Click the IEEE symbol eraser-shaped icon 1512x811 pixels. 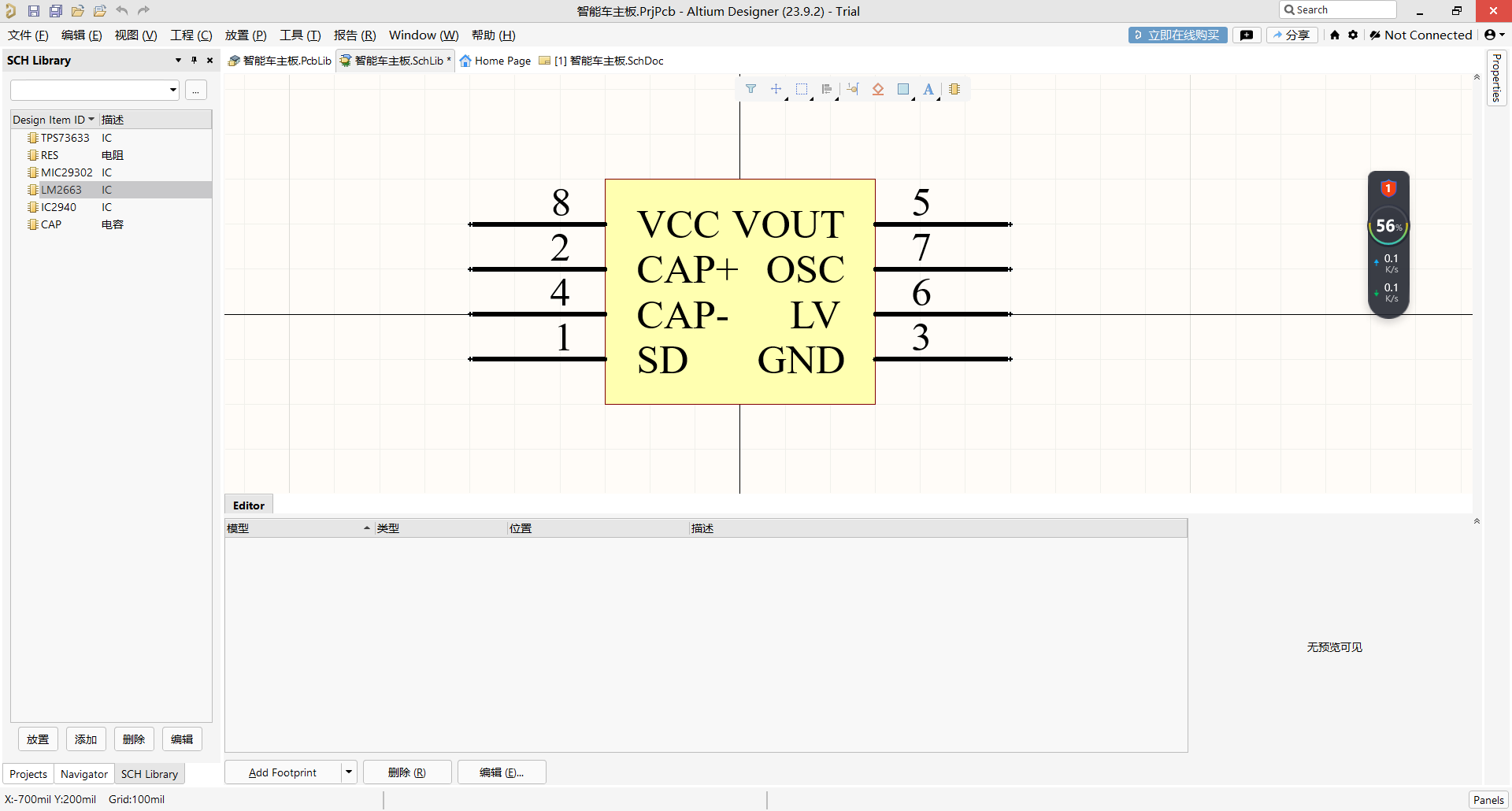tap(878, 89)
